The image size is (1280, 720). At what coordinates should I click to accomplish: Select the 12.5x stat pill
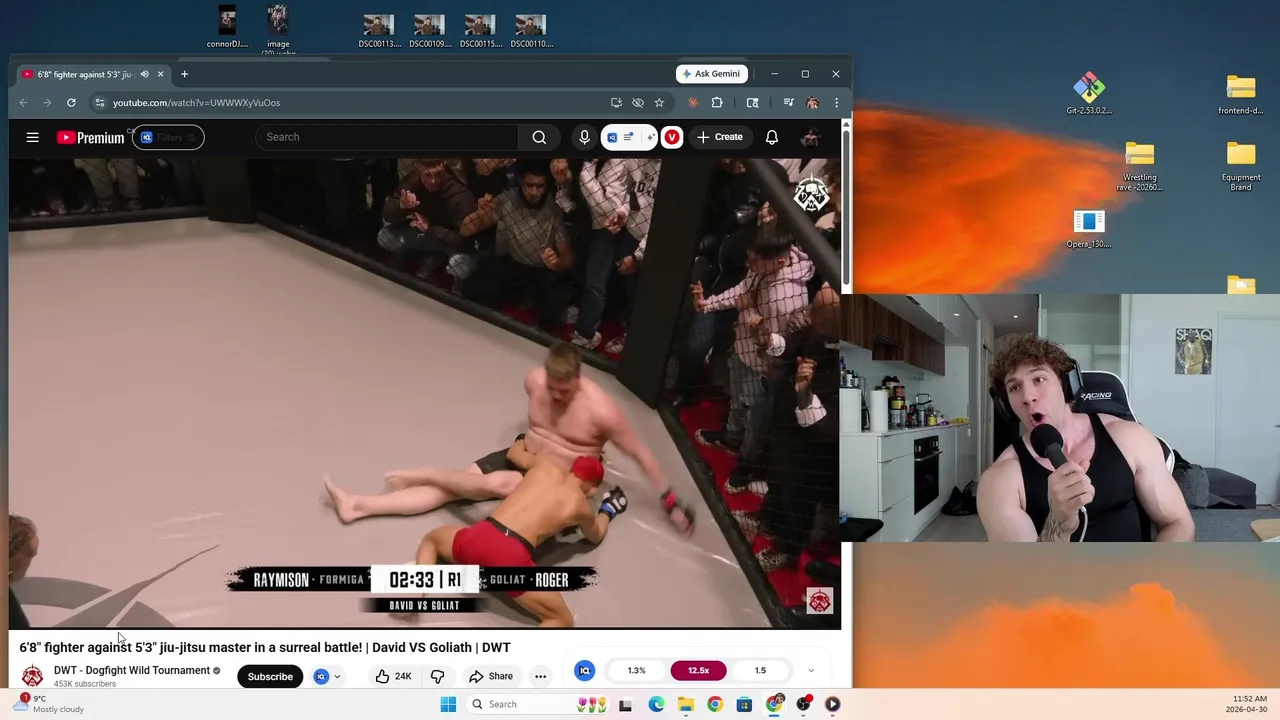pos(698,671)
